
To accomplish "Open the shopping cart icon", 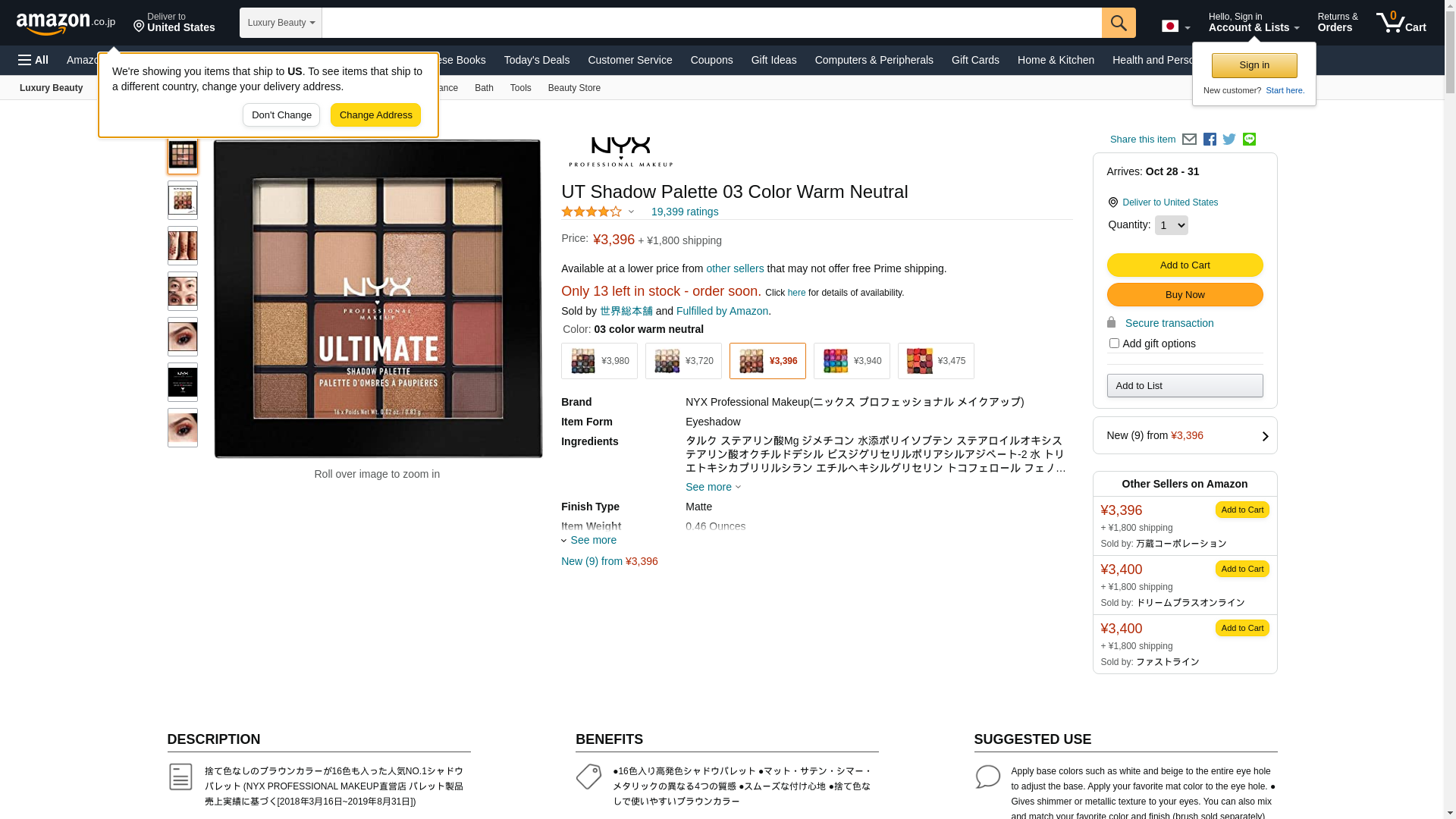I will click(1401, 23).
